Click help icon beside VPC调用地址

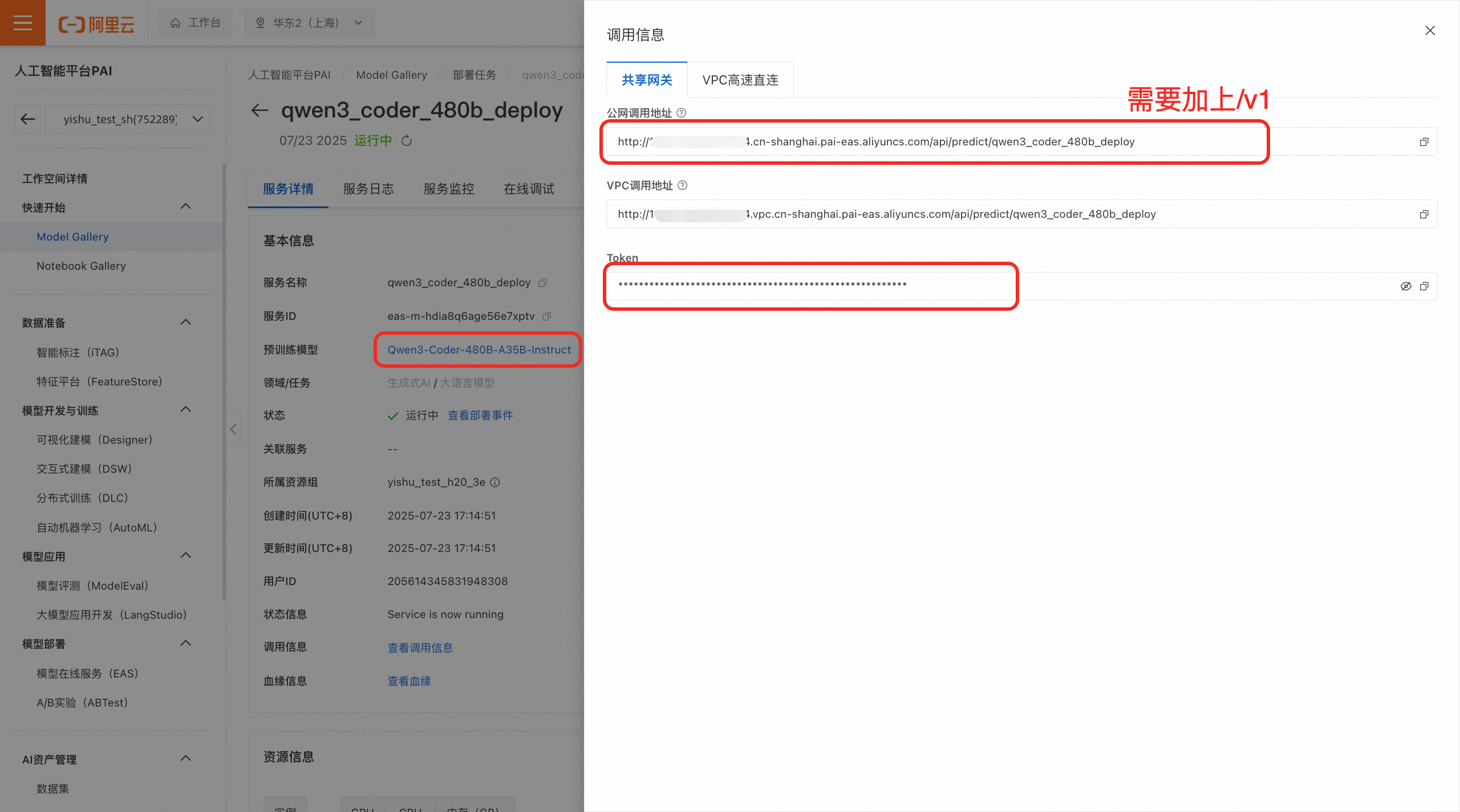682,185
